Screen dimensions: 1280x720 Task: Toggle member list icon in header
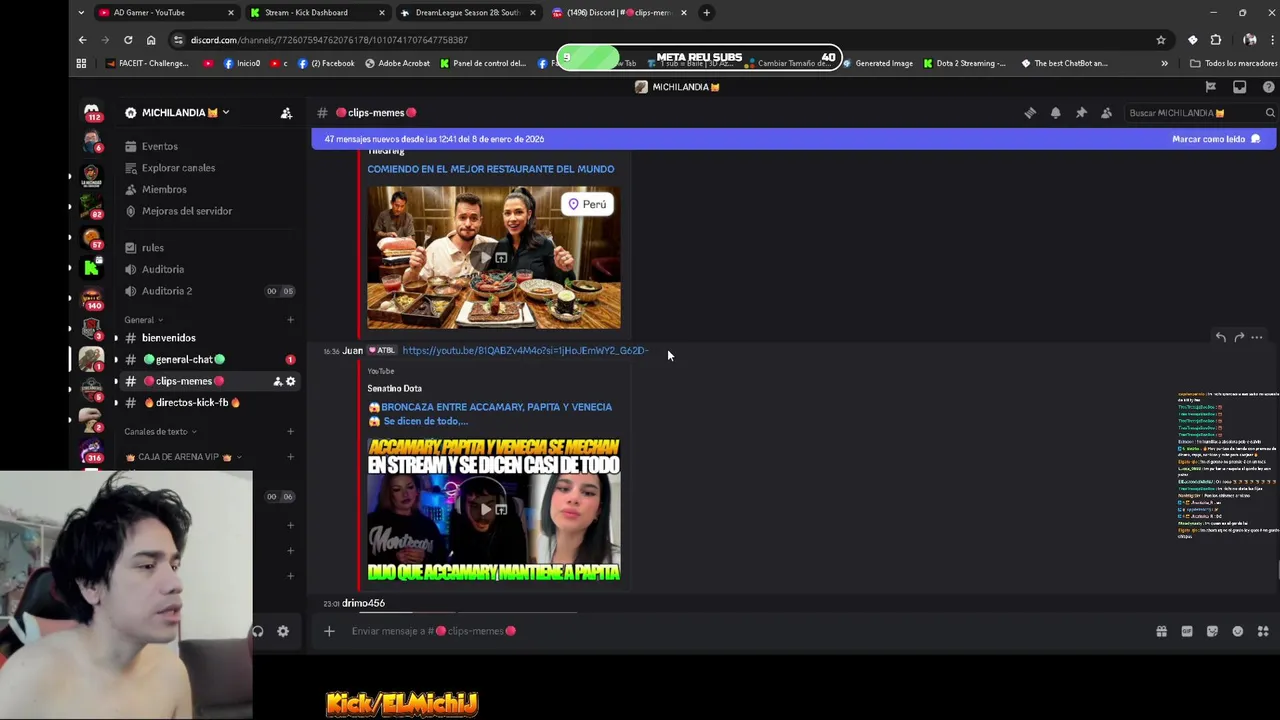(x=1106, y=113)
